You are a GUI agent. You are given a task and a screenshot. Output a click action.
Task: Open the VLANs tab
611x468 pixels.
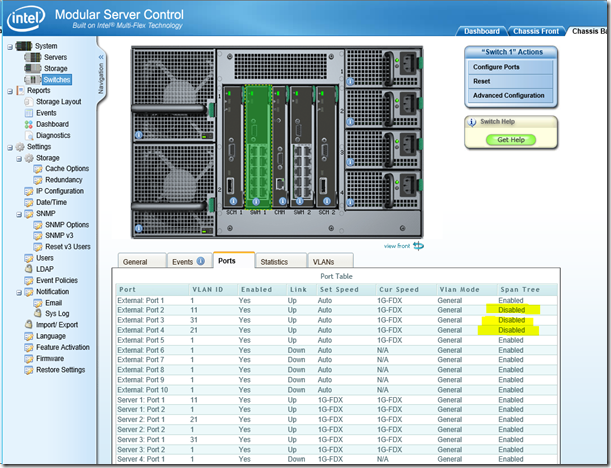[x=323, y=262]
